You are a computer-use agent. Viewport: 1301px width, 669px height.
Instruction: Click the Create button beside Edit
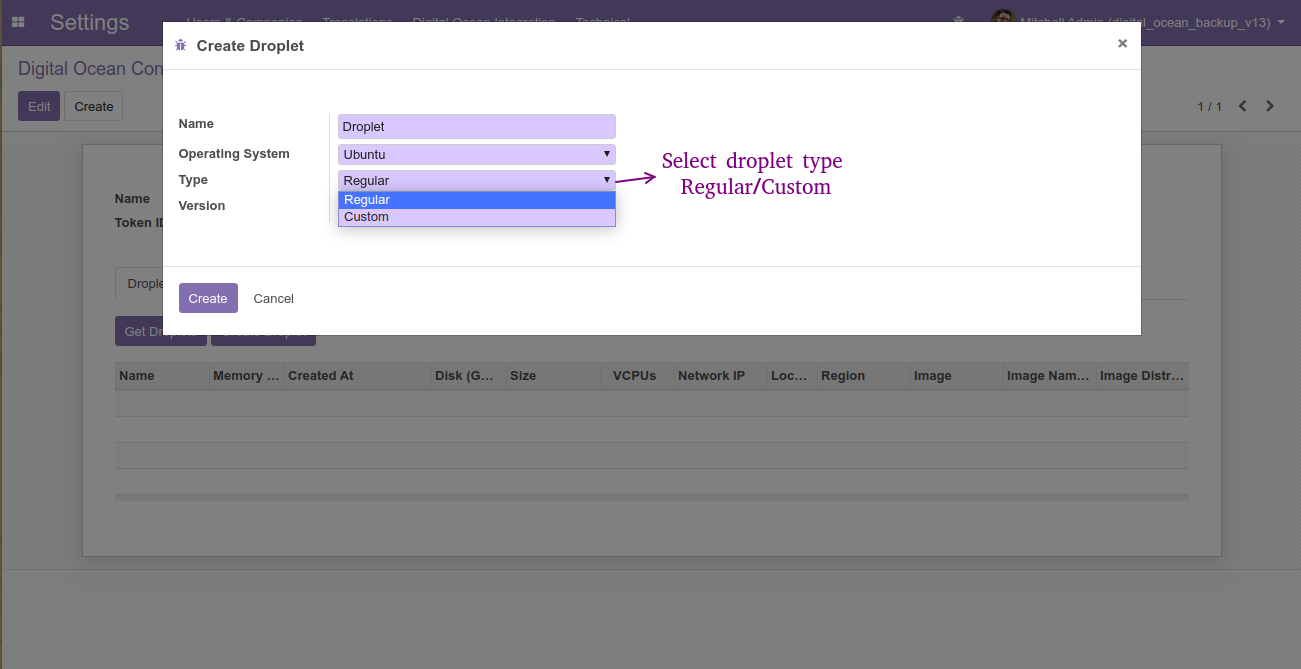94,106
